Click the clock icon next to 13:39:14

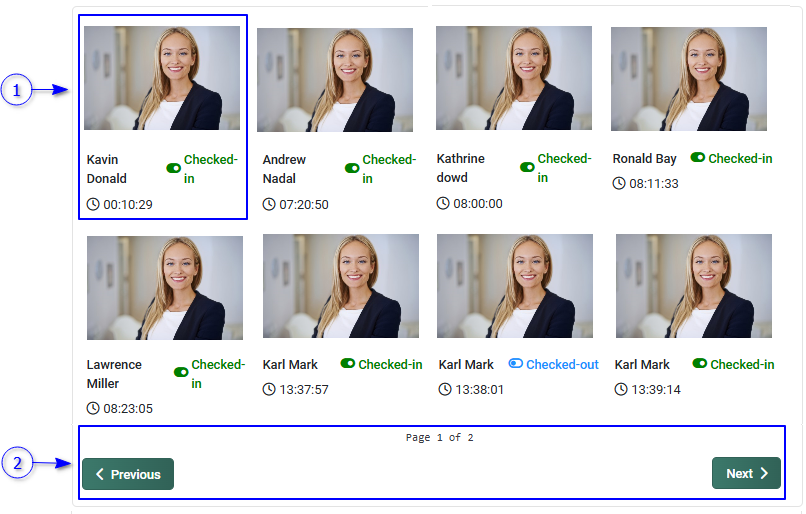tap(621, 389)
